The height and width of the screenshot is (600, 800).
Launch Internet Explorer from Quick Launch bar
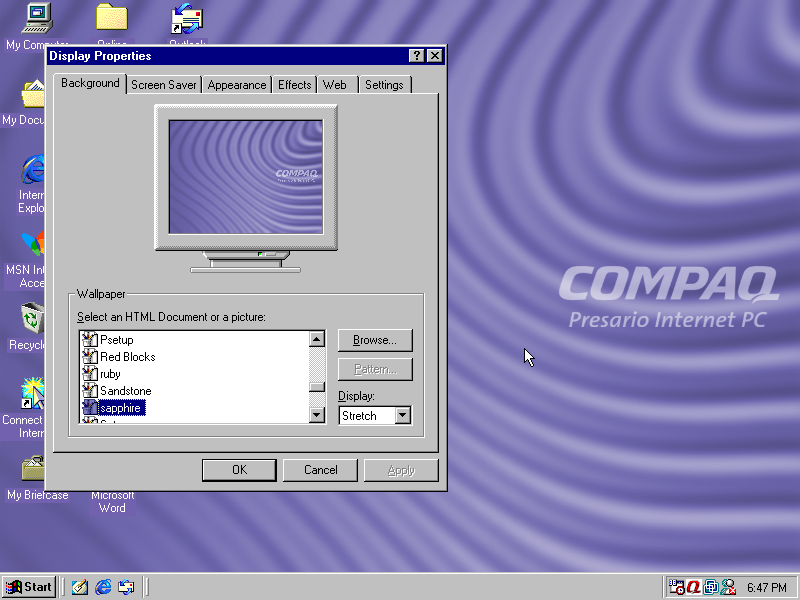pyautogui.click(x=103, y=587)
